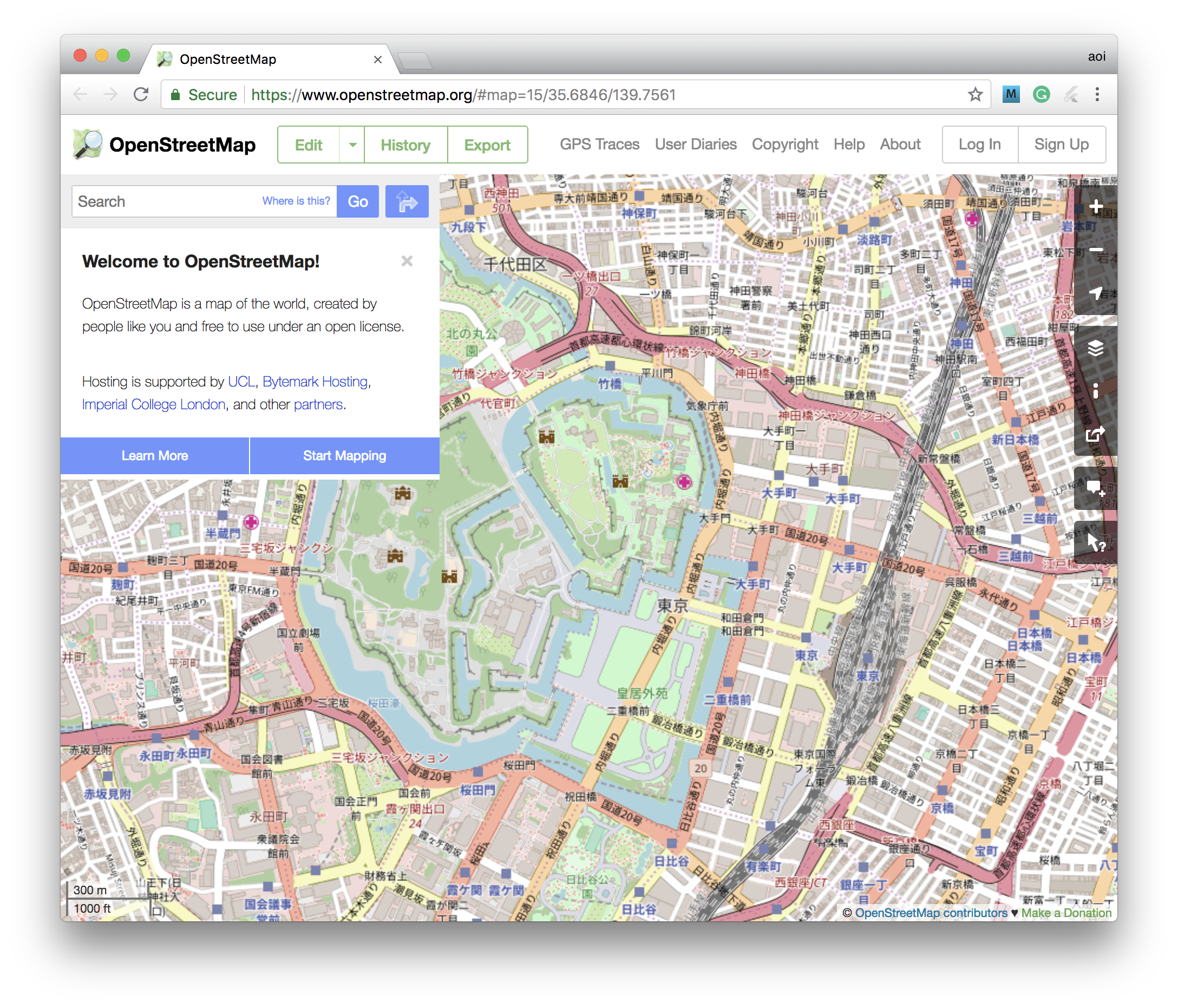Viewport: 1178px width, 1008px height.
Task: Open the History tab
Action: pyautogui.click(x=405, y=145)
